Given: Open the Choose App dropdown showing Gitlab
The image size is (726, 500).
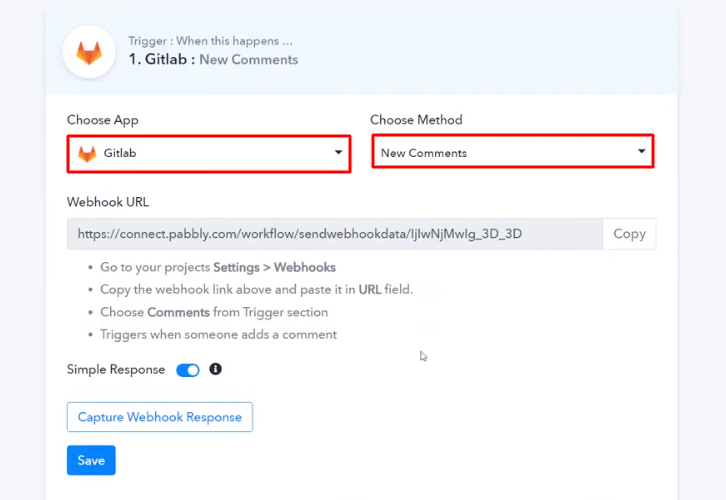Looking at the screenshot, I should tap(209, 154).
